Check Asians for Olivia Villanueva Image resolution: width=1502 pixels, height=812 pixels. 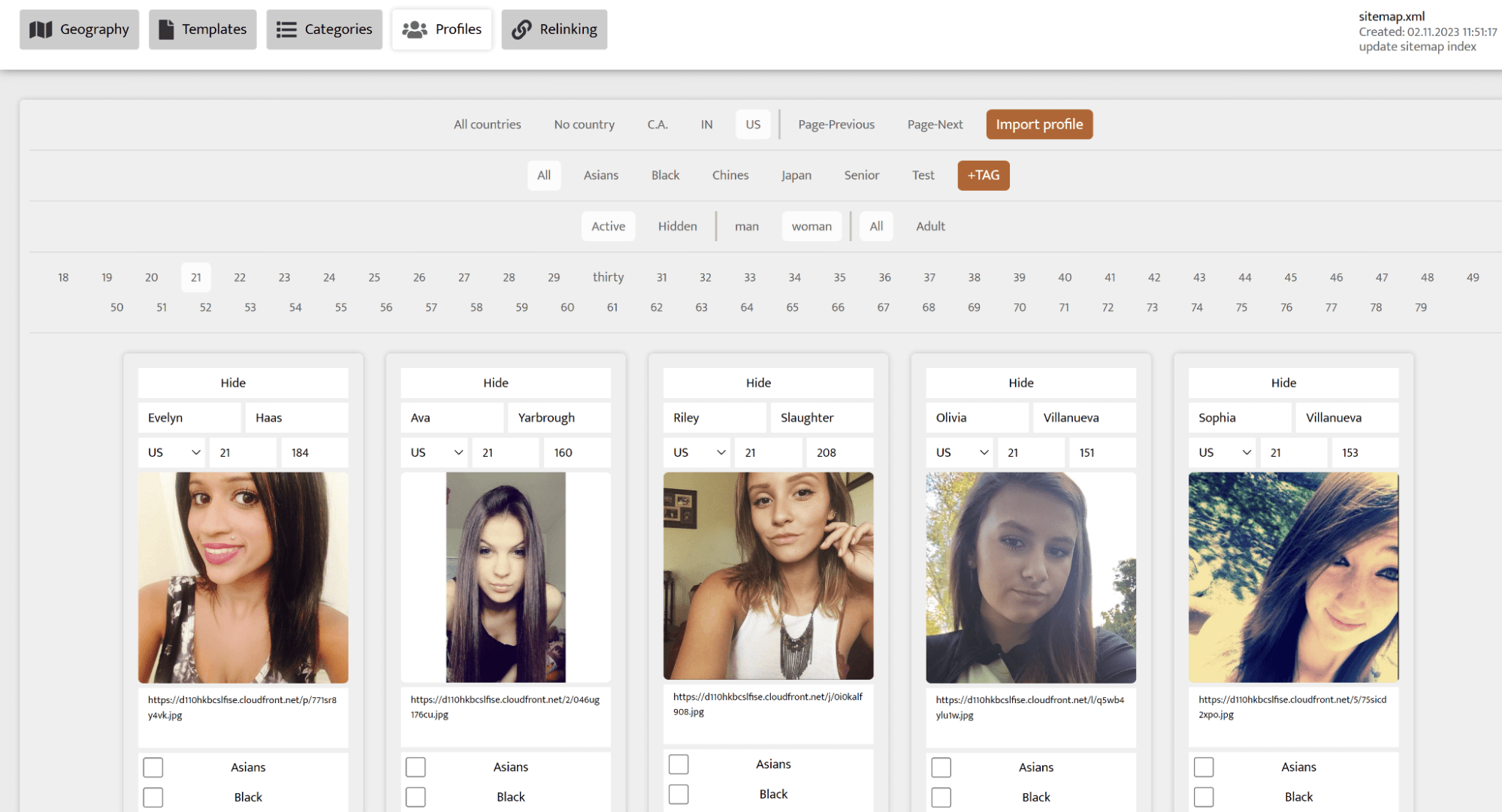(x=941, y=768)
